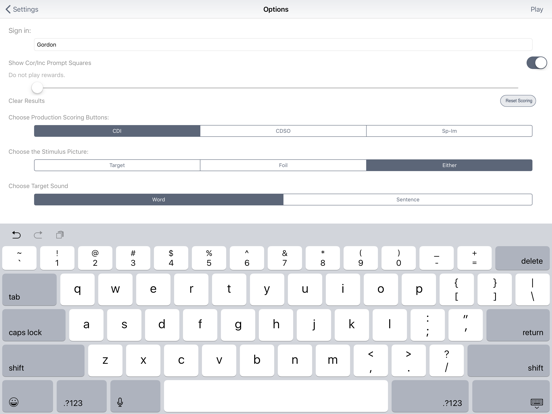Image resolution: width=552 pixels, height=414 pixels.
Task: Tap the minus underscore key
Action: (x=437, y=258)
